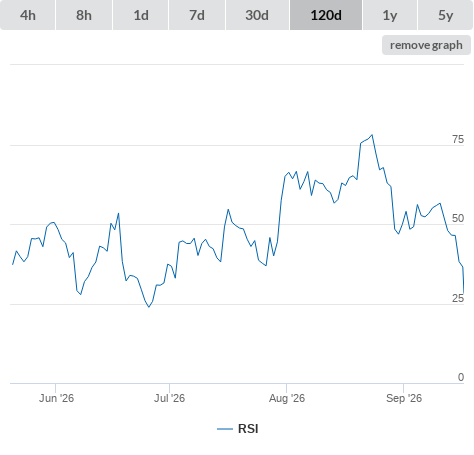Show the 5y time range
The height and width of the screenshot is (455, 474).
(x=445, y=15)
